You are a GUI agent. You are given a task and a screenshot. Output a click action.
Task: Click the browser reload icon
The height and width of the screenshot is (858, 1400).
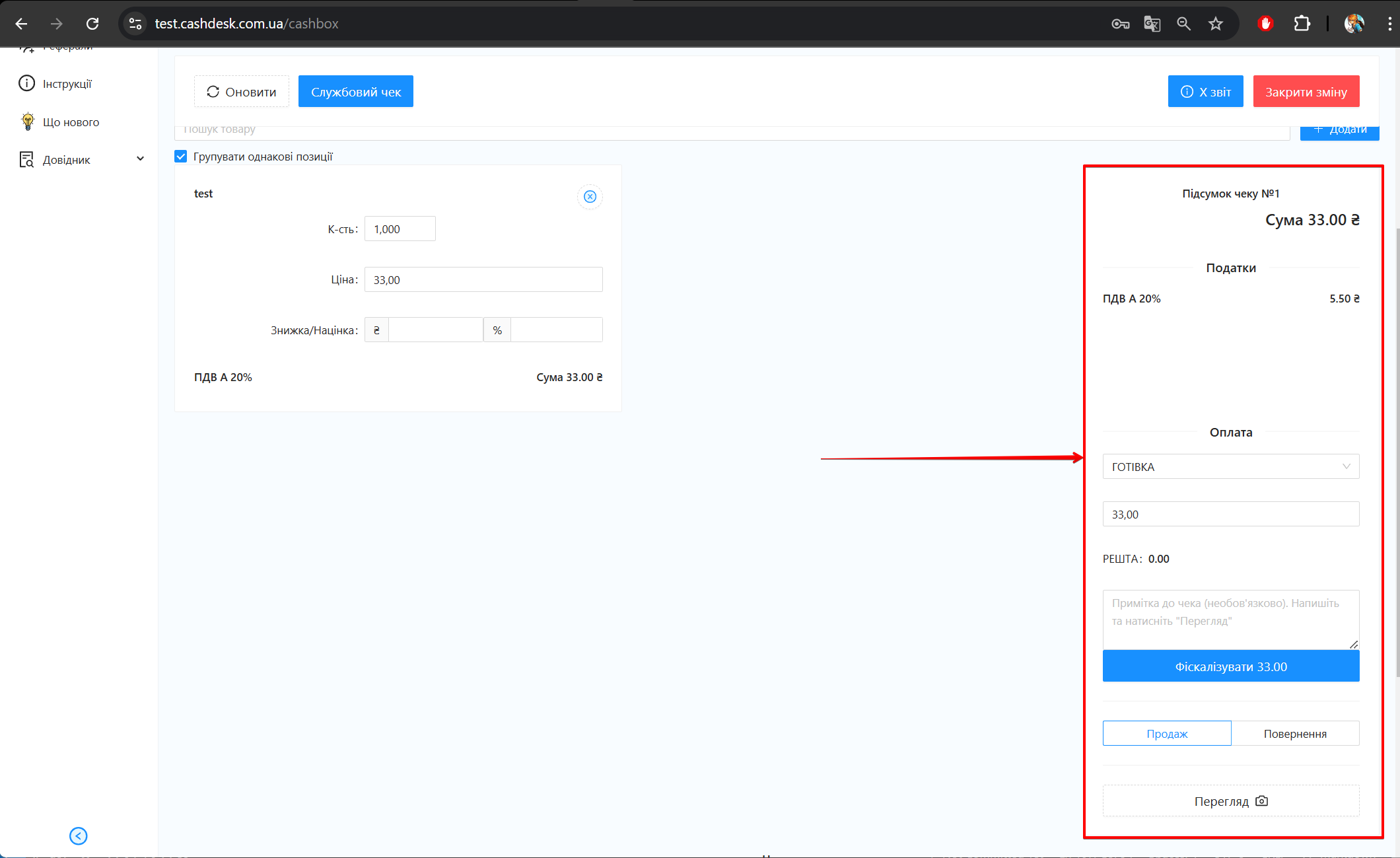(92, 24)
